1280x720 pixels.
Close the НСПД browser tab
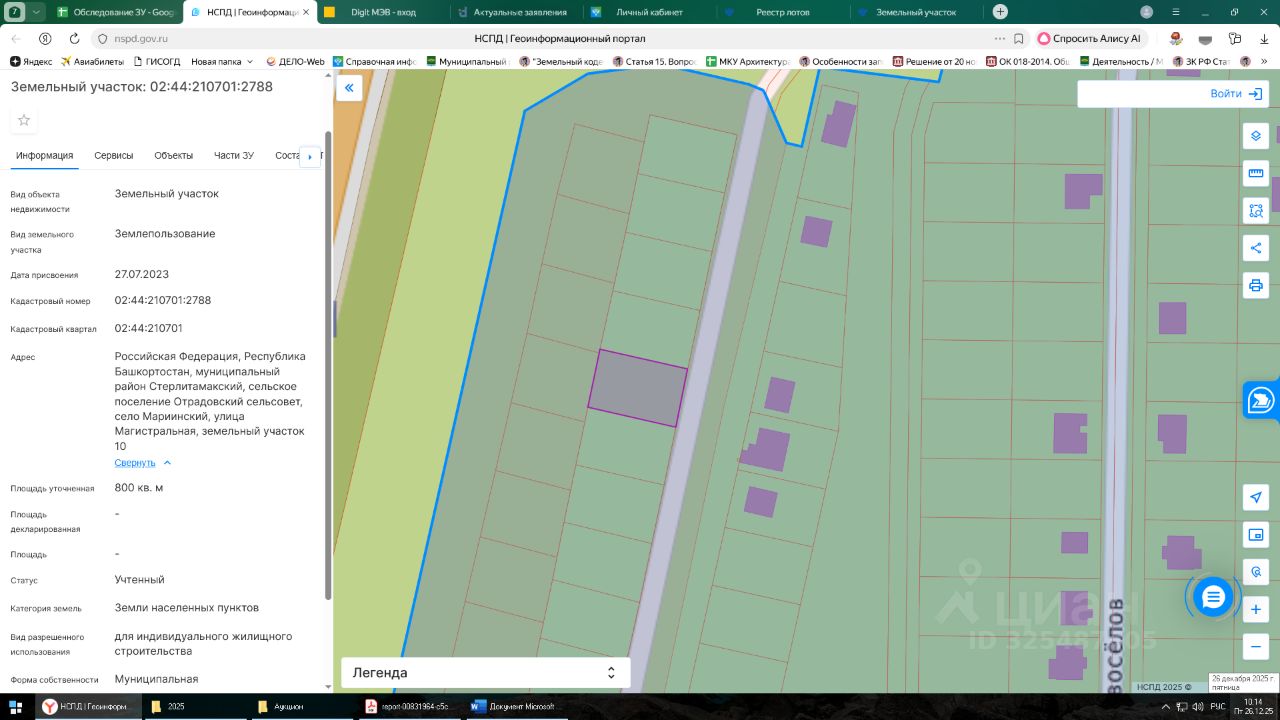point(306,12)
